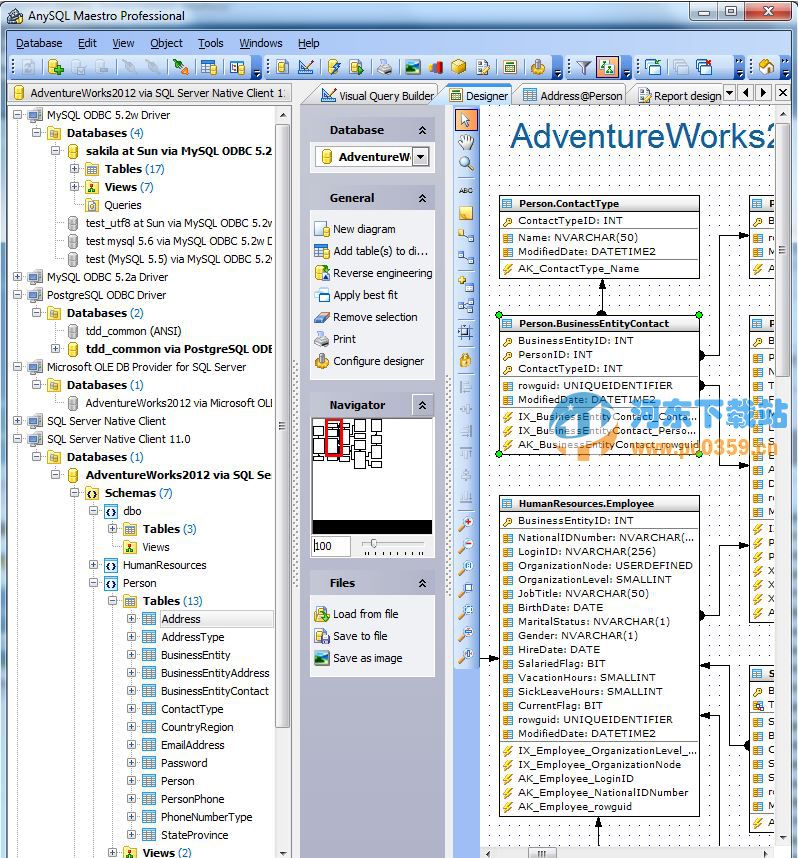Image resolution: width=798 pixels, height=858 pixels.
Task: Click the SQL script lightning icon
Action: click(333, 67)
